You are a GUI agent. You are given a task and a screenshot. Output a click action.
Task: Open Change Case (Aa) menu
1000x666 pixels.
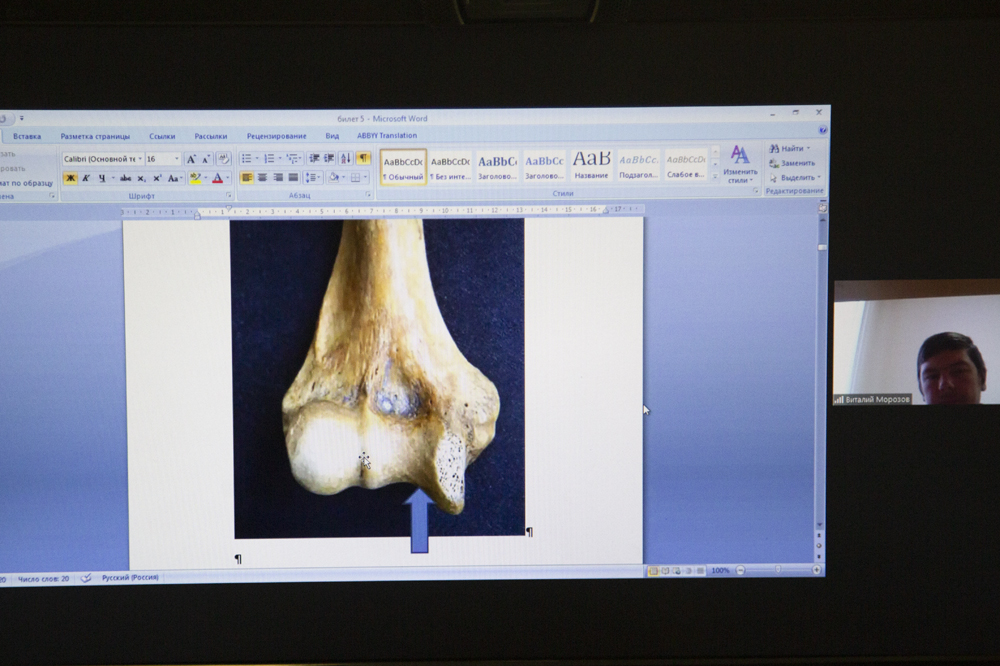point(173,179)
